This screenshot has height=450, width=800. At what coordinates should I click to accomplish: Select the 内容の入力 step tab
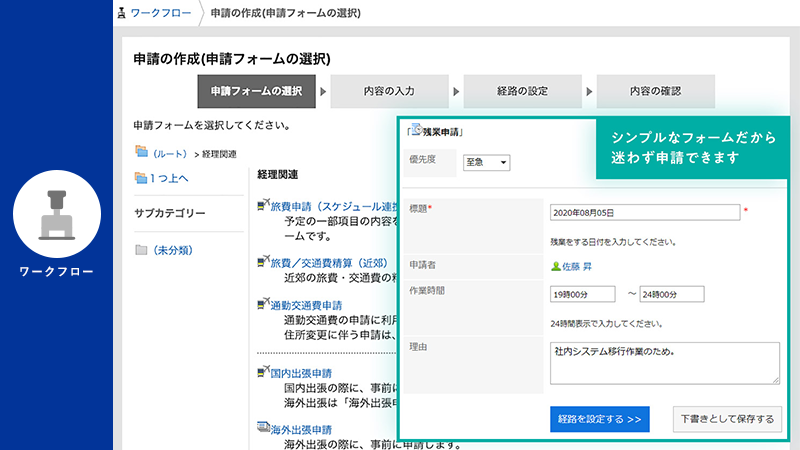pos(388,91)
